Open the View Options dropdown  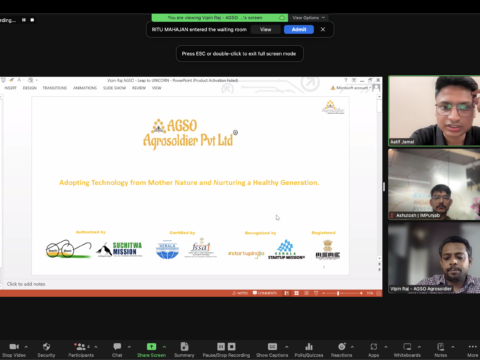[309, 18]
